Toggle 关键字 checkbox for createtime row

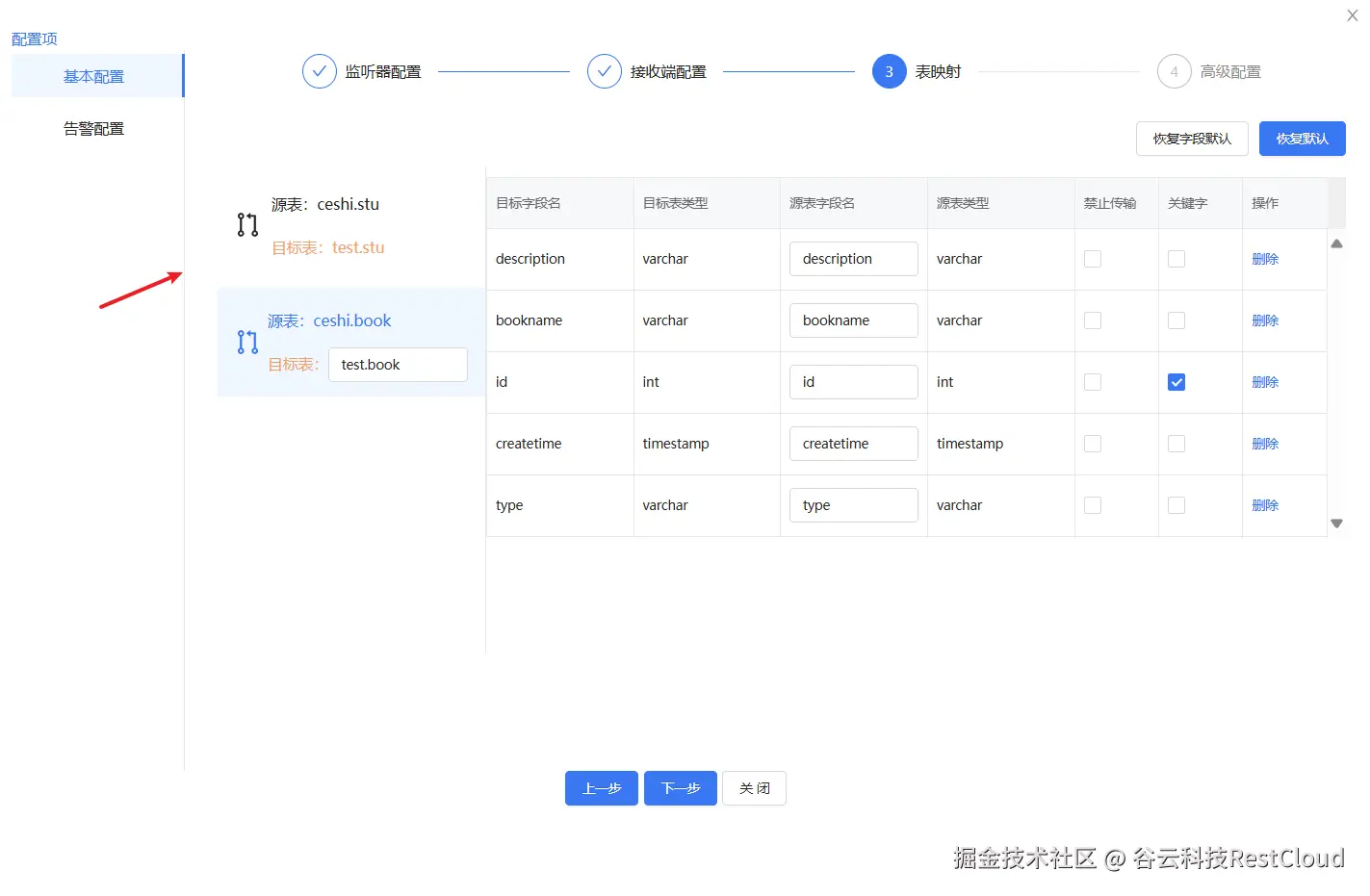click(1176, 444)
